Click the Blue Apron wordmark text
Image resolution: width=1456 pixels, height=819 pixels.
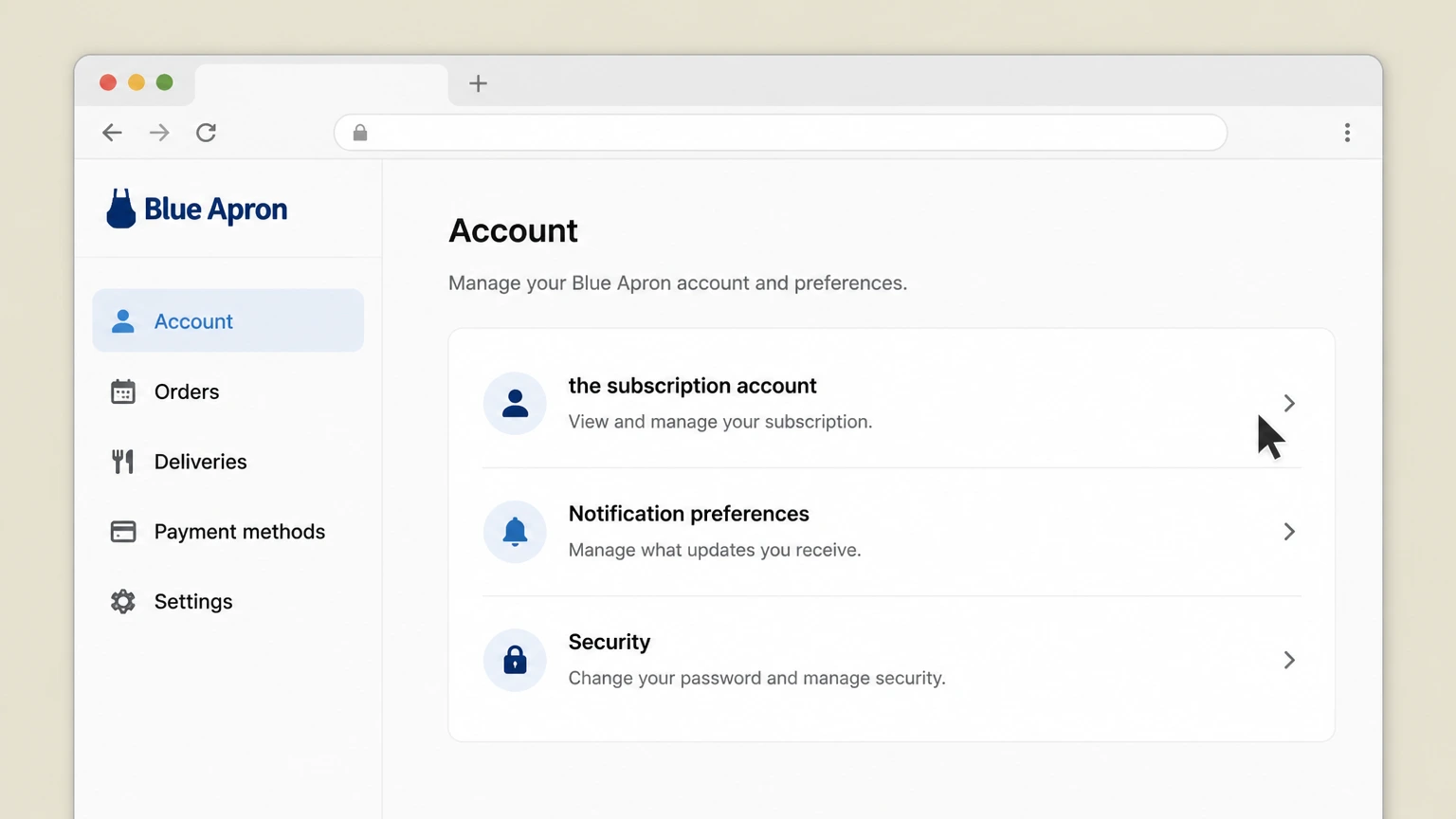pos(215,209)
